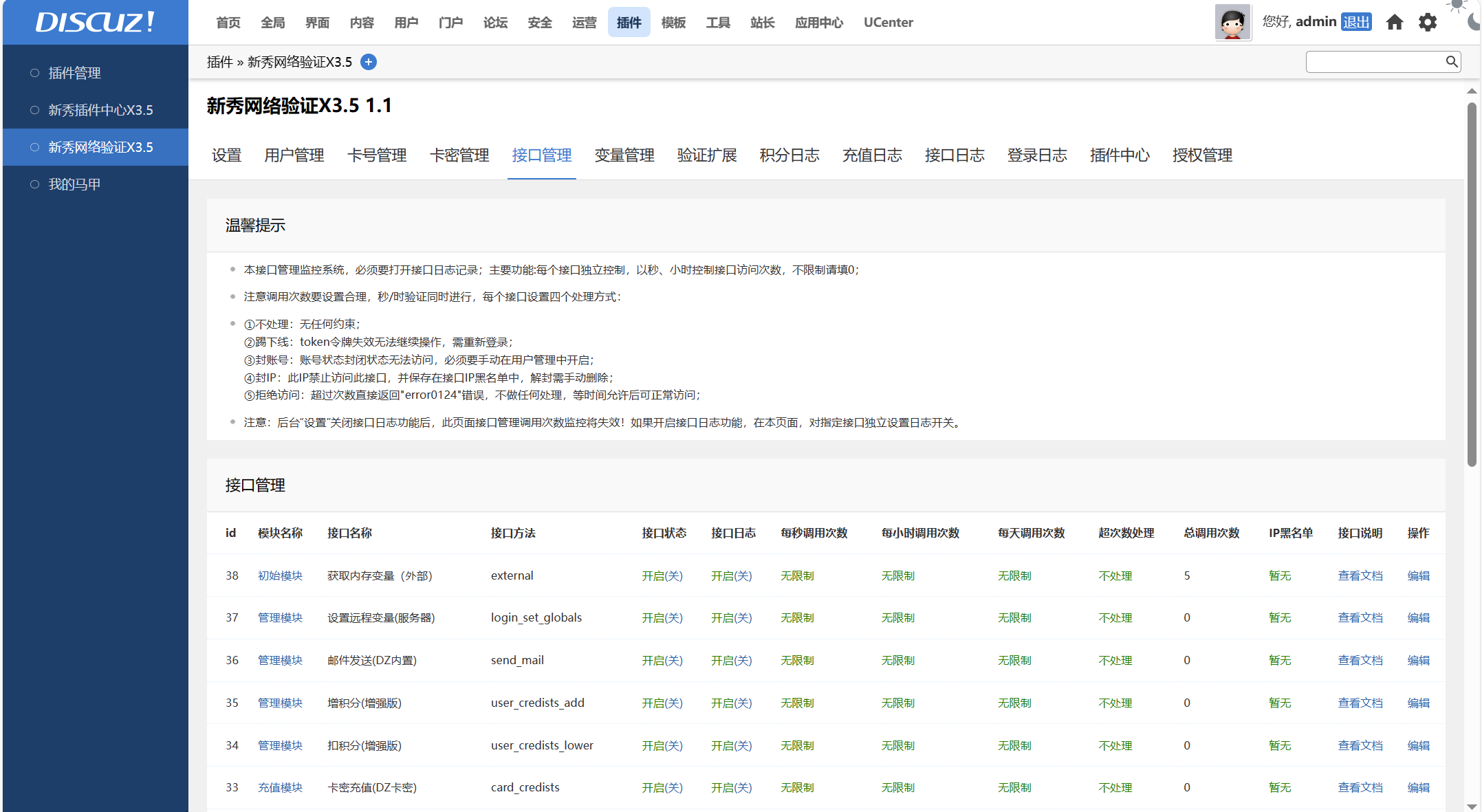Open the 门户 menu
Screen dimensions: 1482x812
tap(450, 23)
